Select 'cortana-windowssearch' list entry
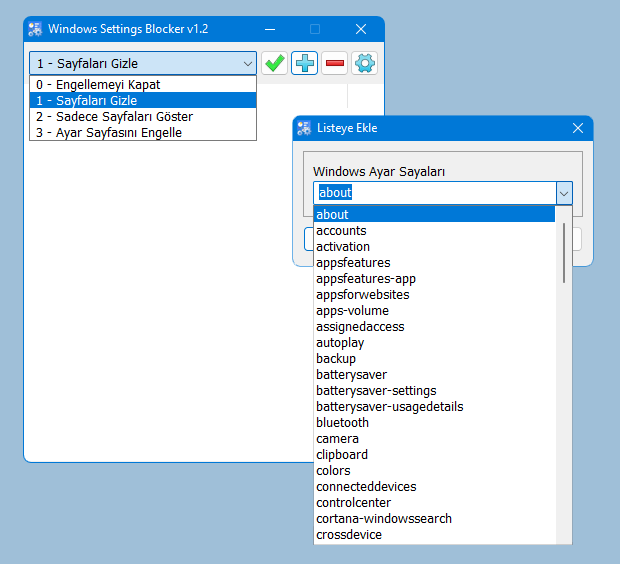 pos(435,519)
